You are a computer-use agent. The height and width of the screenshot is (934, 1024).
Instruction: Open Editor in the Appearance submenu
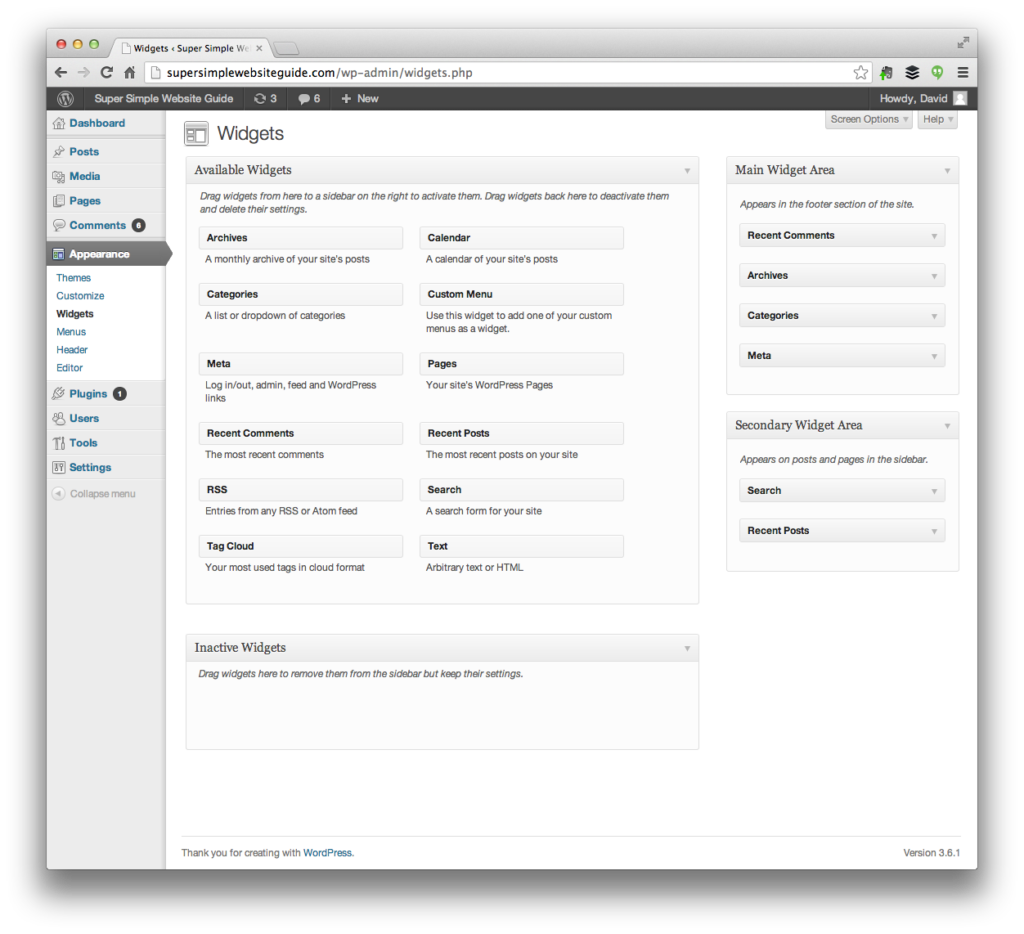(x=69, y=368)
